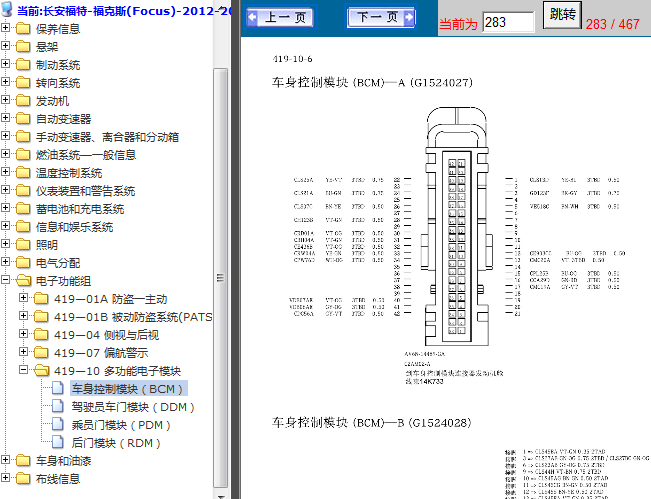Expand the 车身和油漆 tree node

pos(5,460)
